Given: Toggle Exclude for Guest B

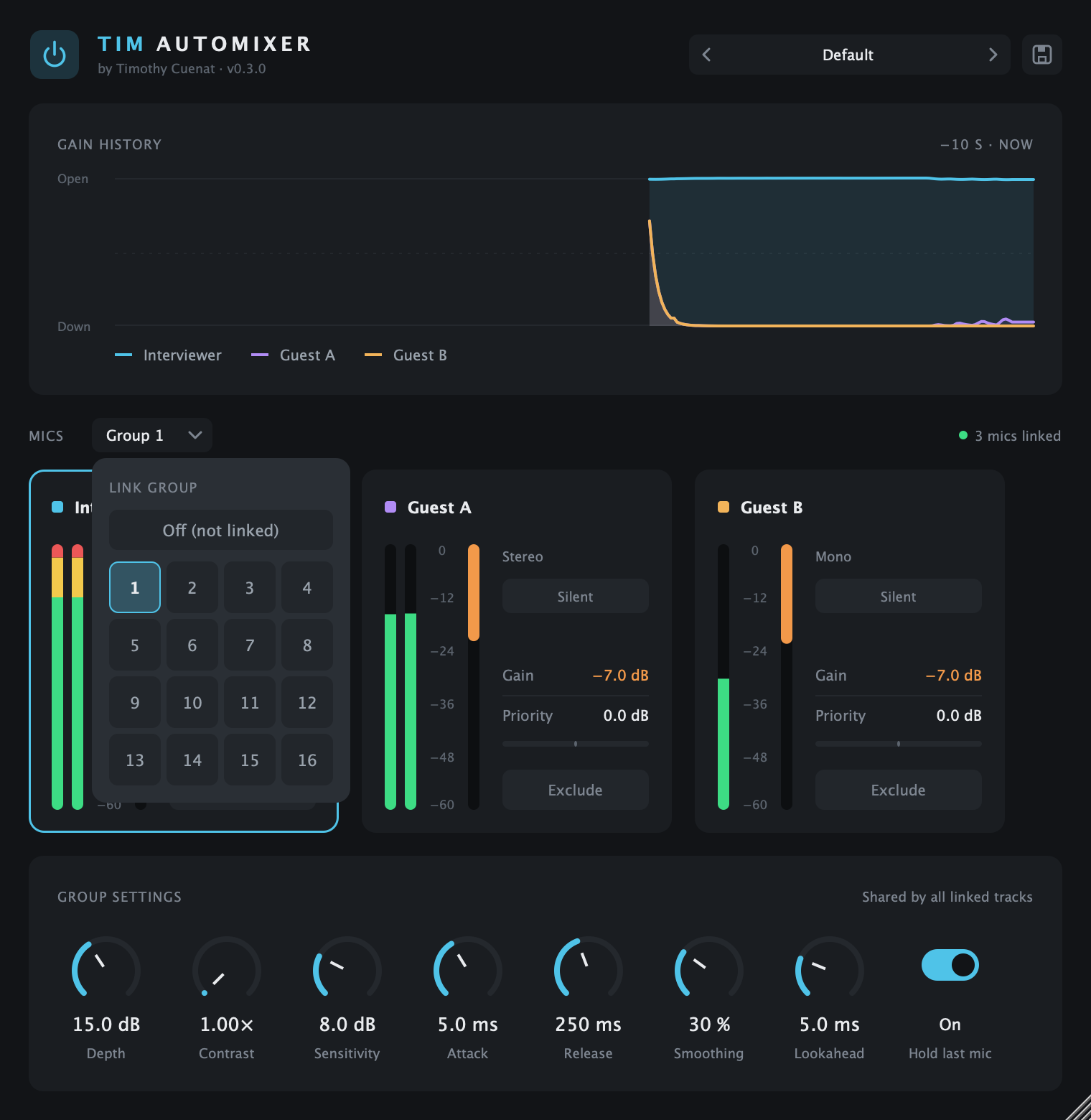Looking at the screenshot, I should pos(899,790).
